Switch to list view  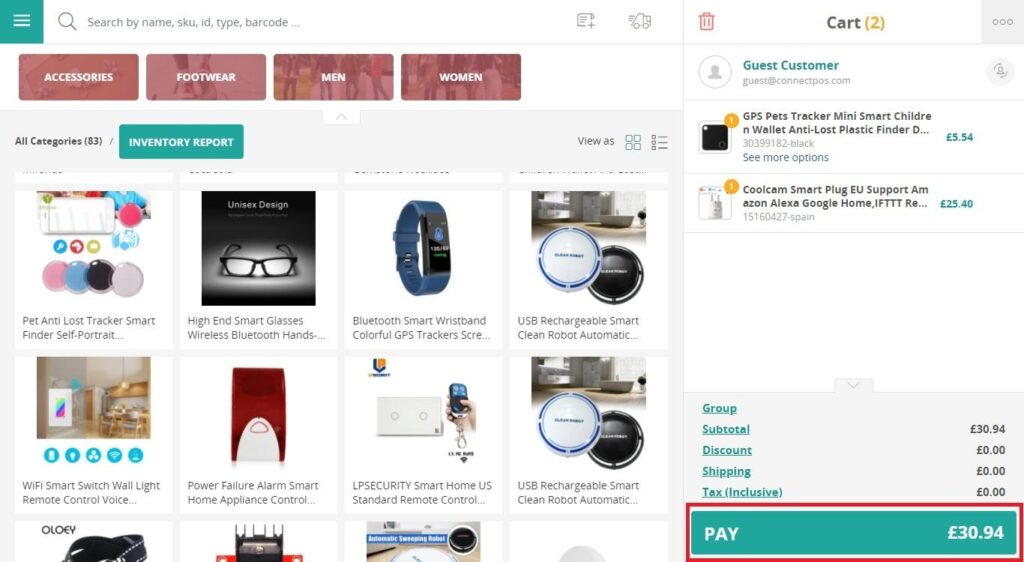[659, 142]
